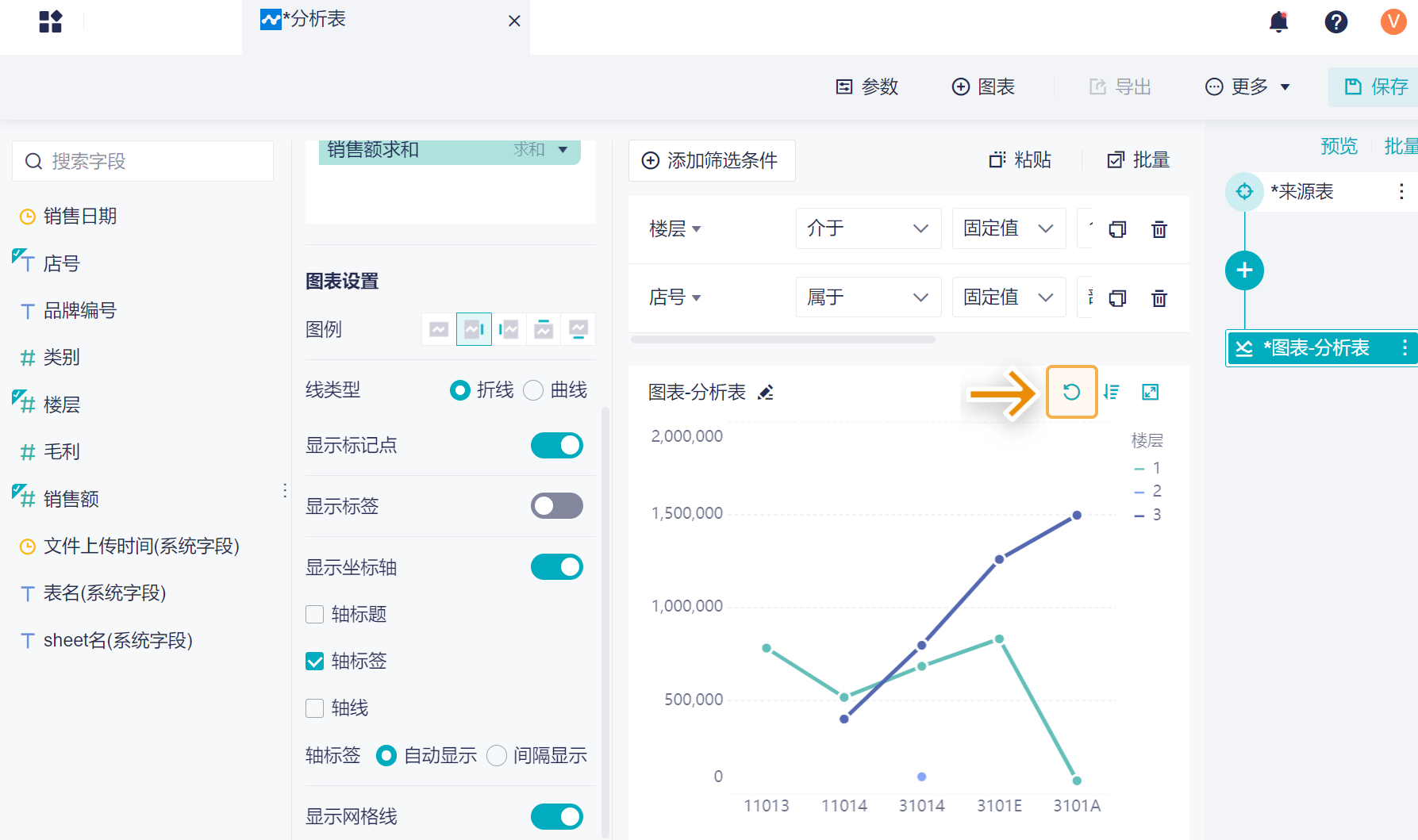
Task: Check the 轴线 checkbox
Action: pyautogui.click(x=315, y=708)
